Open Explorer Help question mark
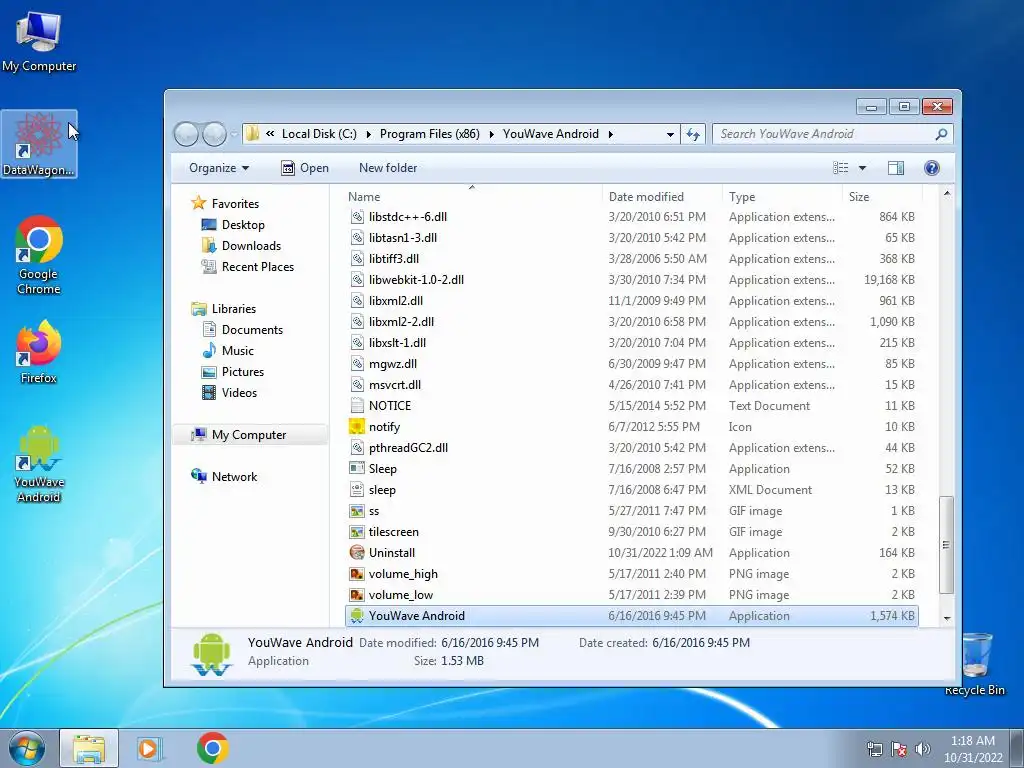 click(932, 168)
